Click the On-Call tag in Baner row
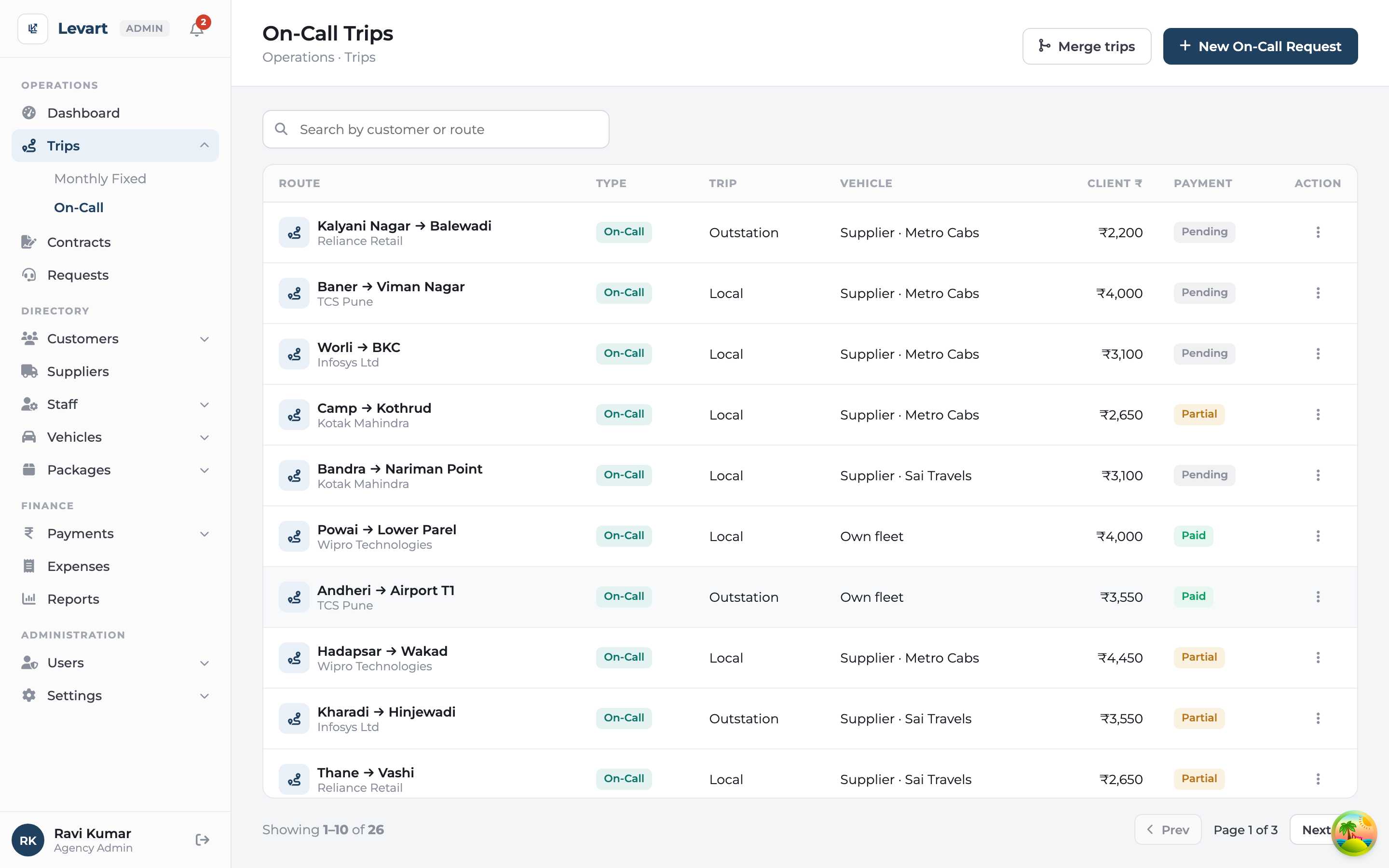This screenshot has height=868, width=1389. pyautogui.click(x=623, y=293)
